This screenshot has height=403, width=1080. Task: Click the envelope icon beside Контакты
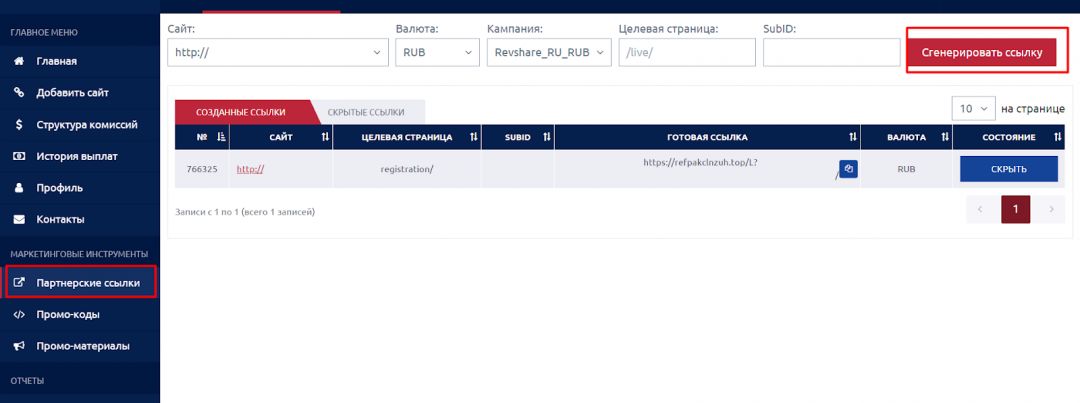click(19, 220)
